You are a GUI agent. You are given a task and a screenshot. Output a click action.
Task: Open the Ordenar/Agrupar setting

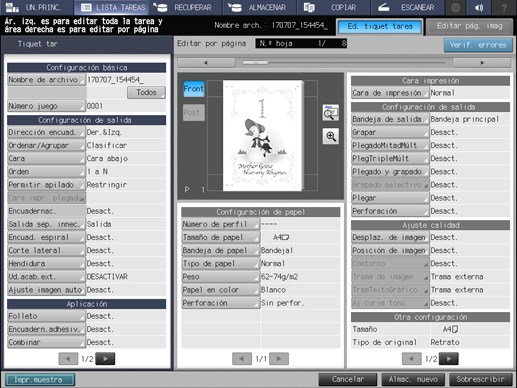click(x=46, y=145)
